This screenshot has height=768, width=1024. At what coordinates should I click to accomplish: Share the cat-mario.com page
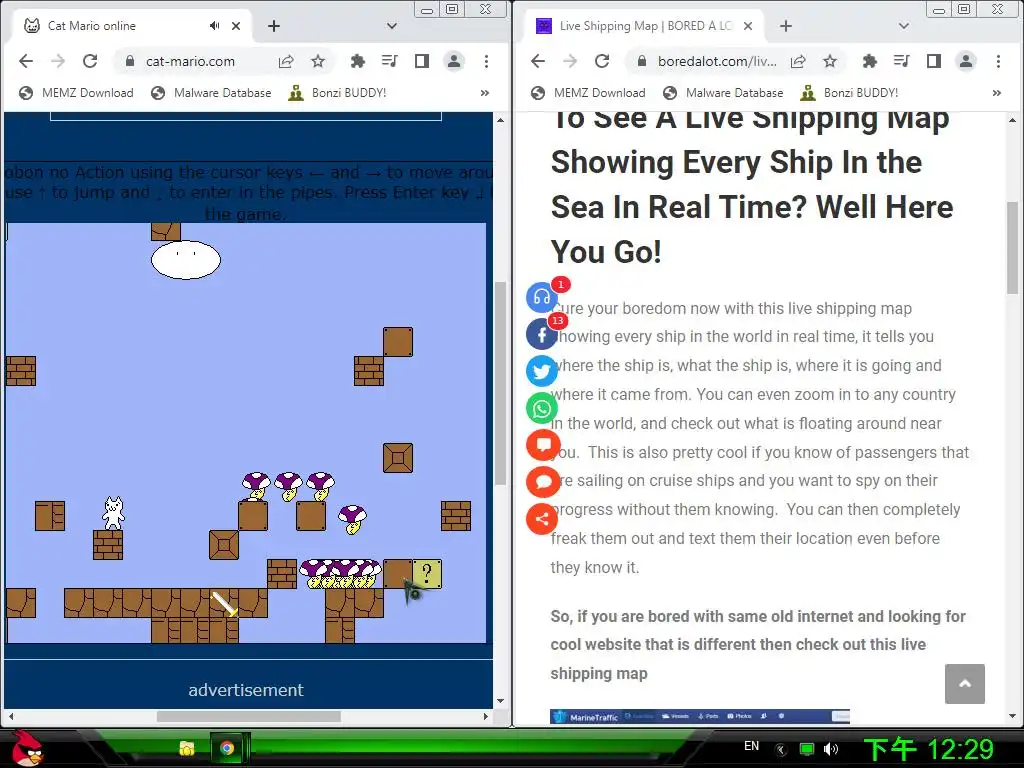pos(286,61)
